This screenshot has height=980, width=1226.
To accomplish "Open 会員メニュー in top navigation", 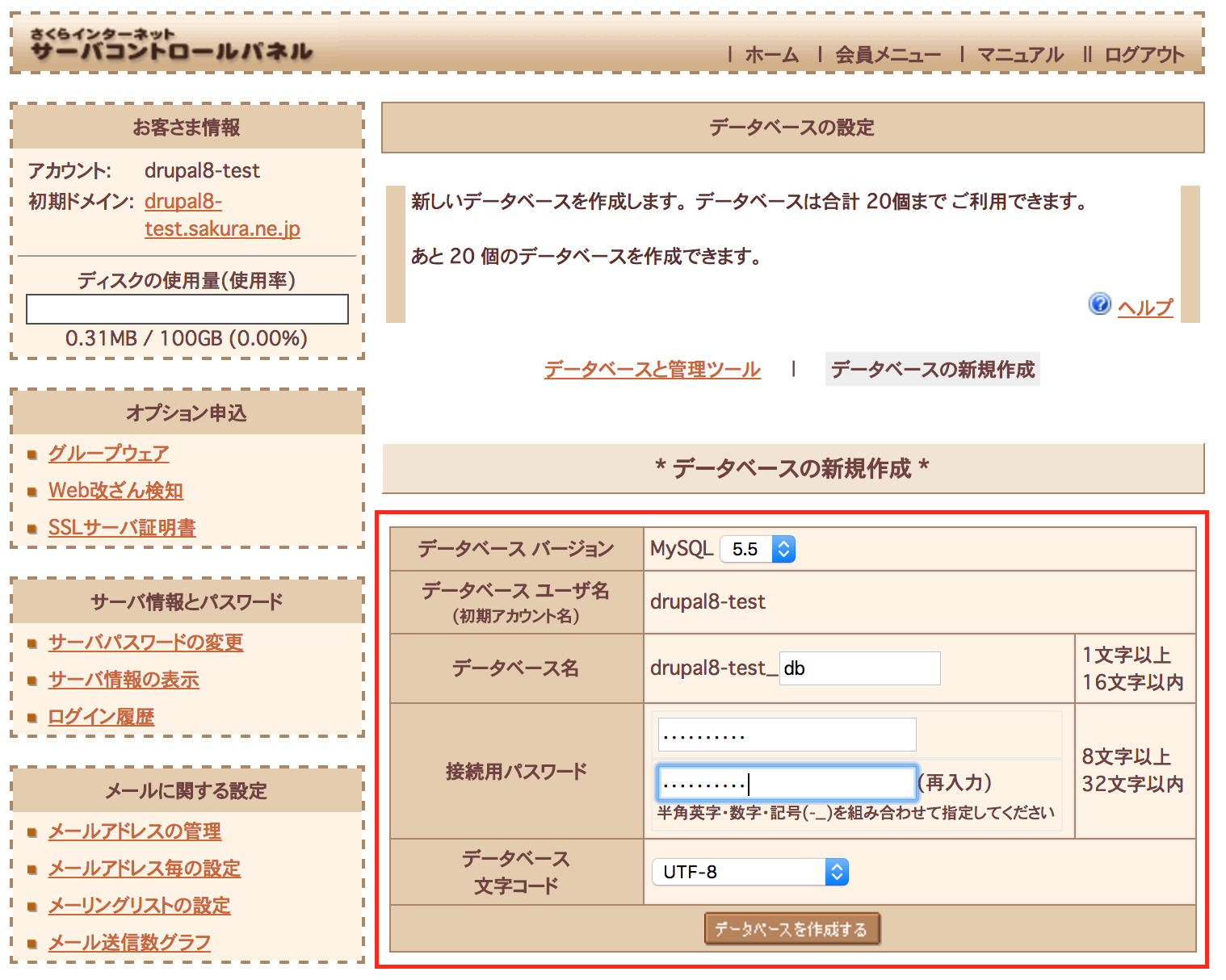I will pos(888,55).
